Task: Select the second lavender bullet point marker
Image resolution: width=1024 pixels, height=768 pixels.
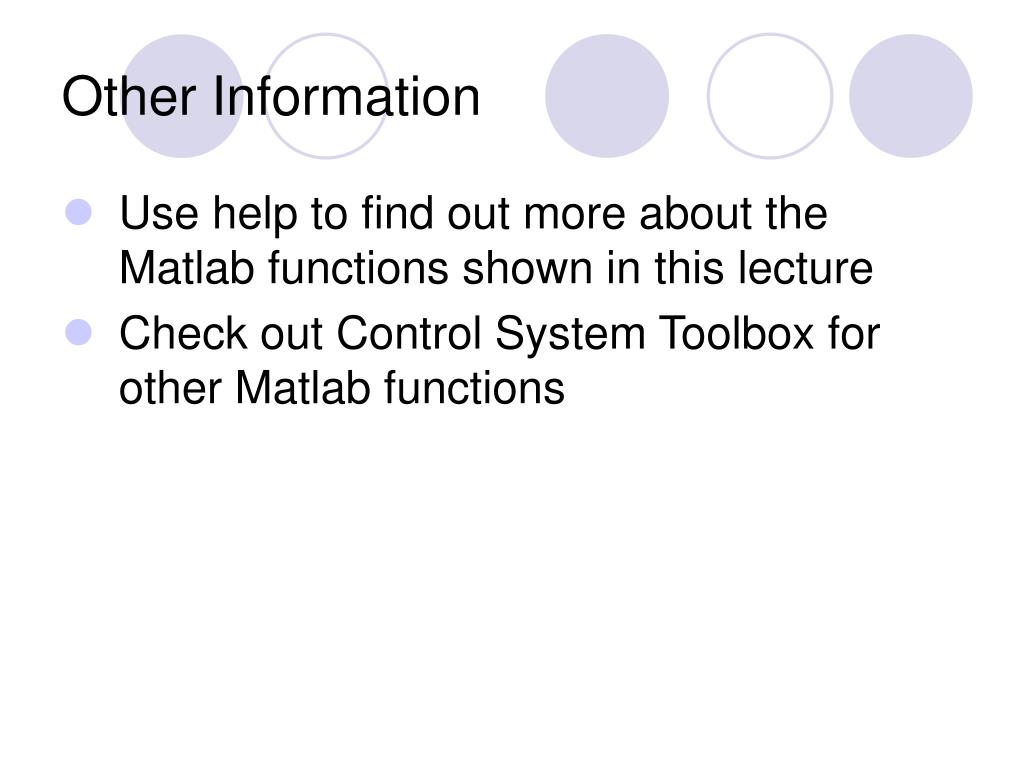Action: click(x=79, y=332)
